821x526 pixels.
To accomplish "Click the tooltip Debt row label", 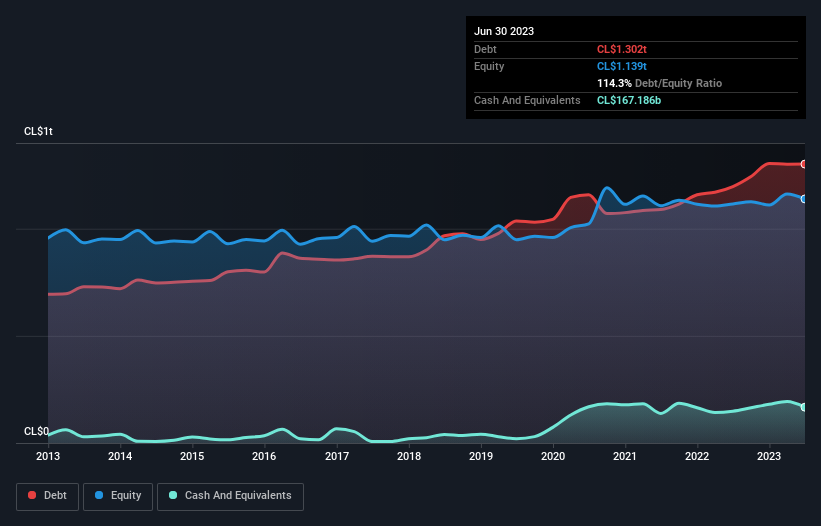I will pyautogui.click(x=485, y=49).
